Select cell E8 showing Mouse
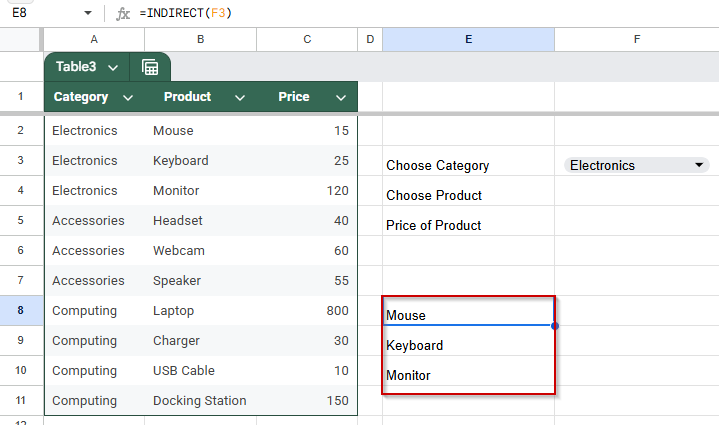The image size is (719, 425). 469,310
